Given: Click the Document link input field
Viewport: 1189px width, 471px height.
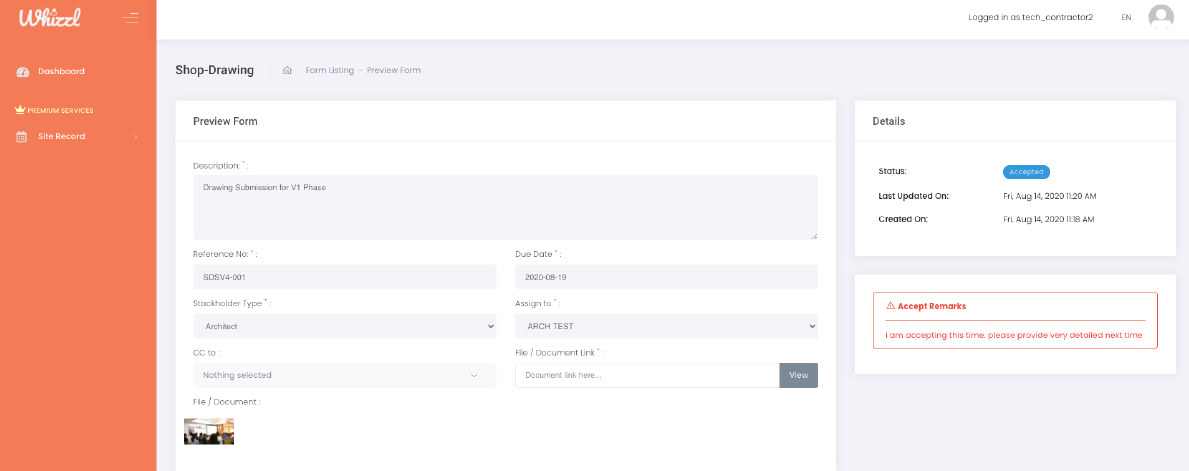Looking at the screenshot, I should point(647,375).
